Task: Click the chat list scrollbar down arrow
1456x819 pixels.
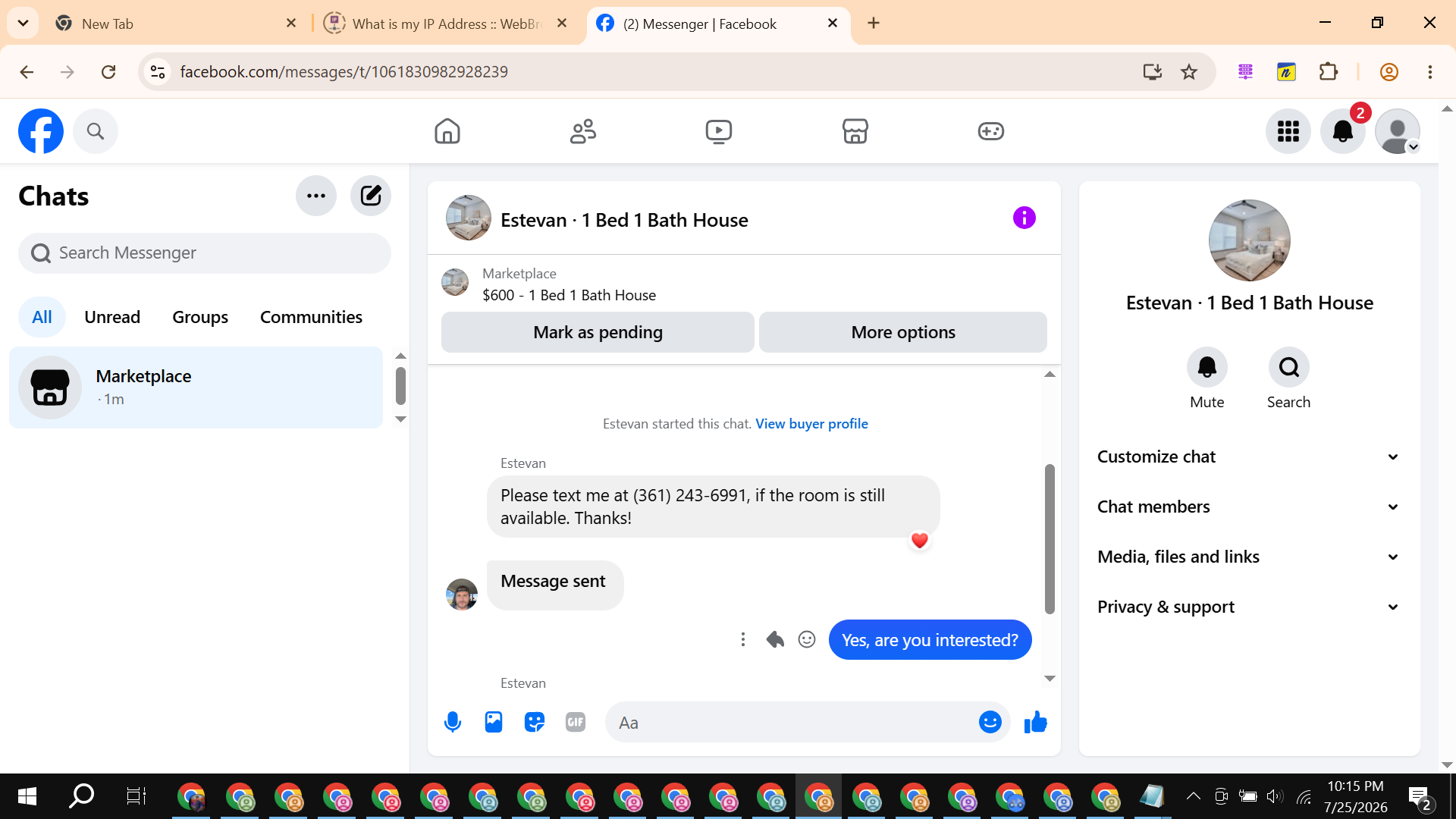Action: 401,419
